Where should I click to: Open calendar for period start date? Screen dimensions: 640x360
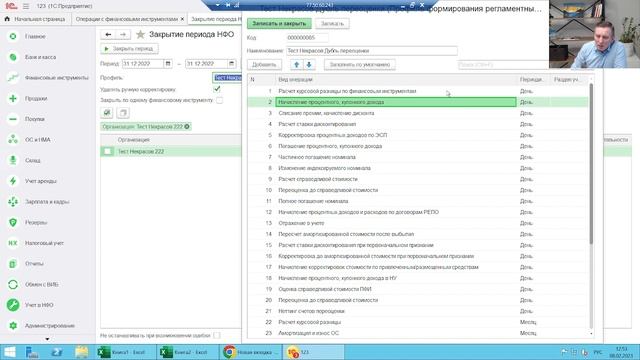point(168,64)
